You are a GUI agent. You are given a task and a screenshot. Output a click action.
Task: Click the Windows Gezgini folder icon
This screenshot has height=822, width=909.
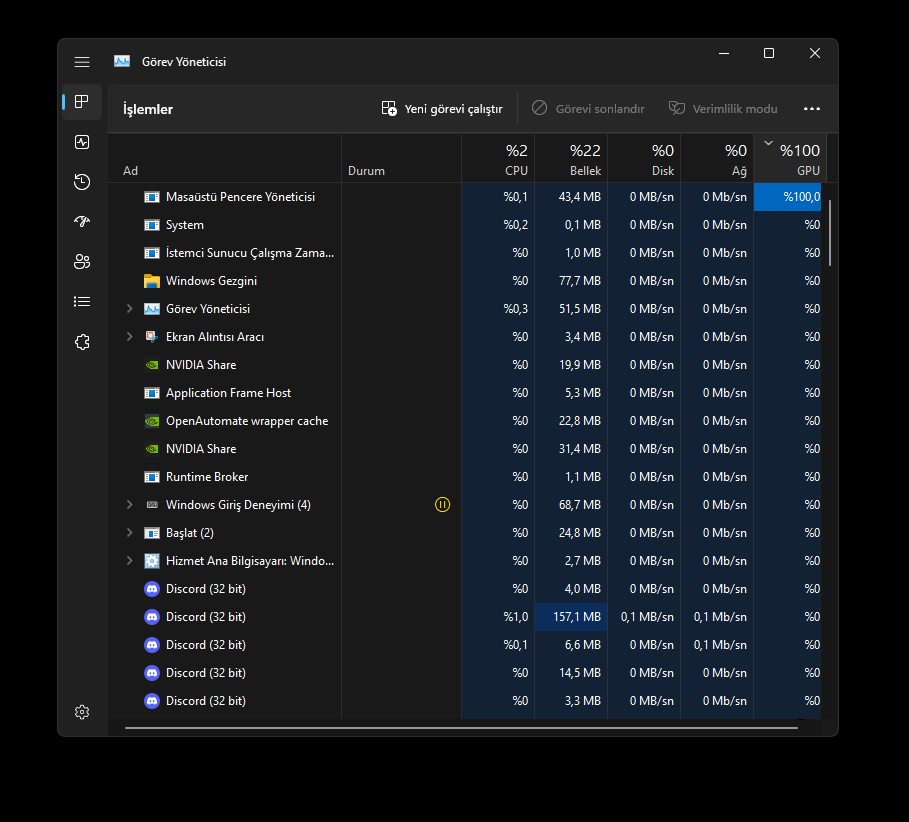pyautogui.click(x=152, y=281)
